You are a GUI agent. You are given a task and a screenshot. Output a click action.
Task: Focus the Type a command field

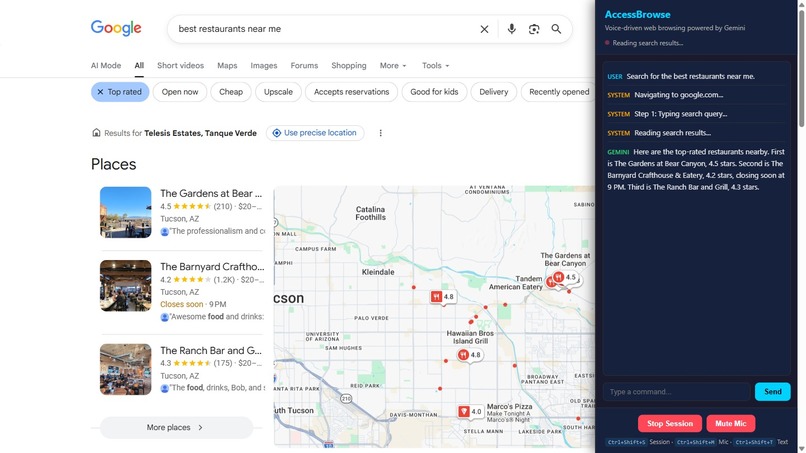676,392
